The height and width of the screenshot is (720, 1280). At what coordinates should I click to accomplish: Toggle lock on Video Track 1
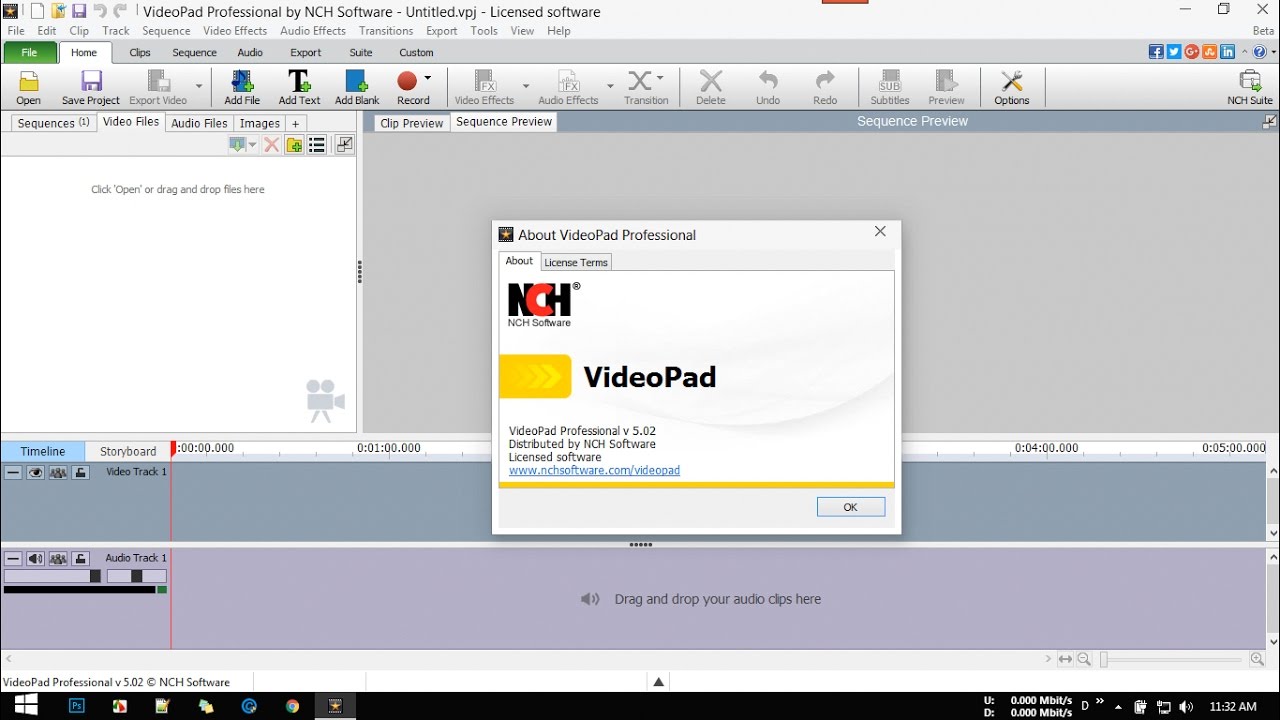click(x=81, y=472)
